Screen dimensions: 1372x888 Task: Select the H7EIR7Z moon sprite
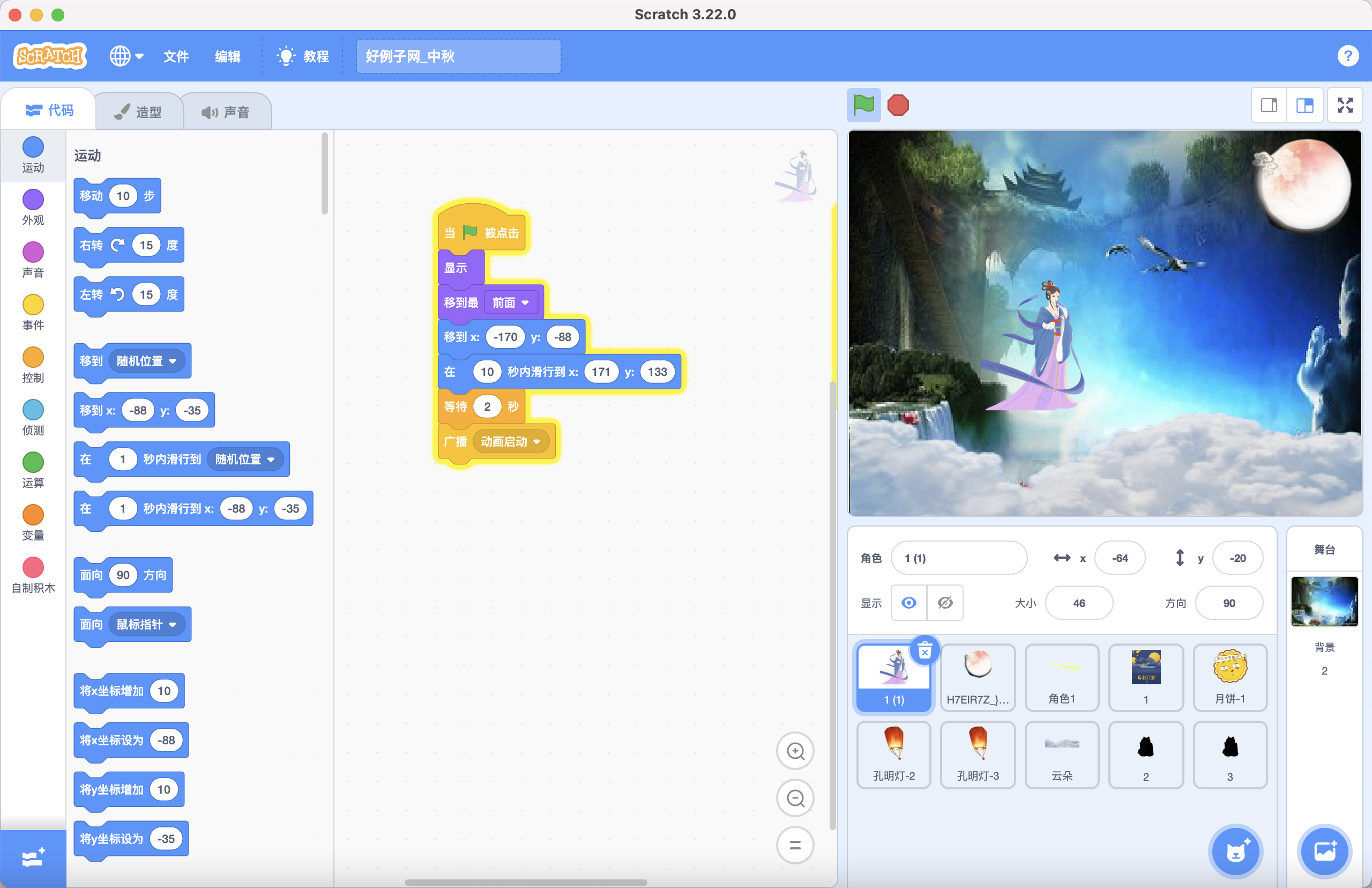tap(978, 678)
